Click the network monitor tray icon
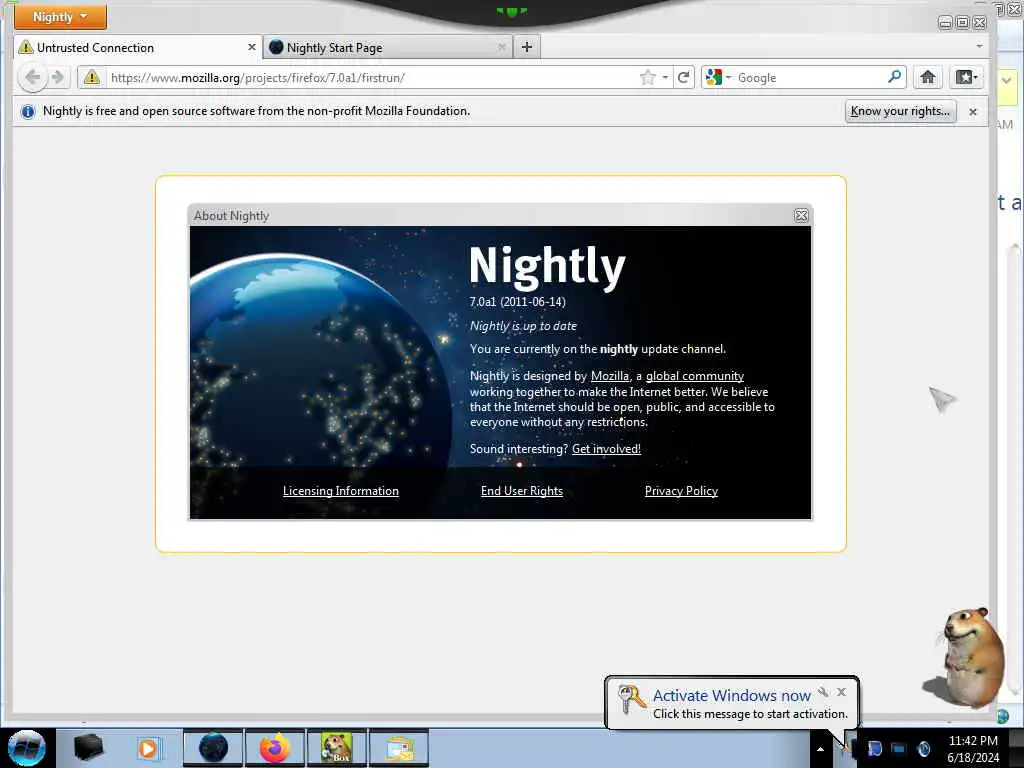 pos(899,748)
